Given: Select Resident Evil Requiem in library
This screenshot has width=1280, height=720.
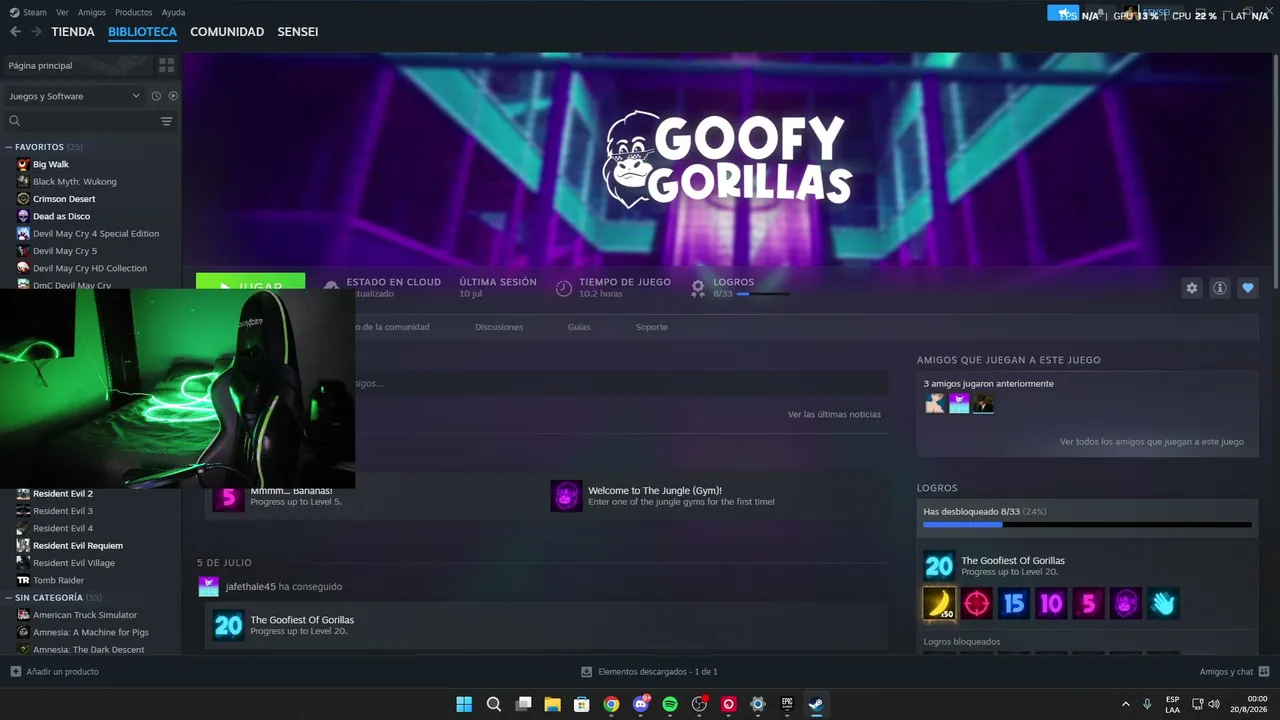Looking at the screenshot, I should coord(77,546).
